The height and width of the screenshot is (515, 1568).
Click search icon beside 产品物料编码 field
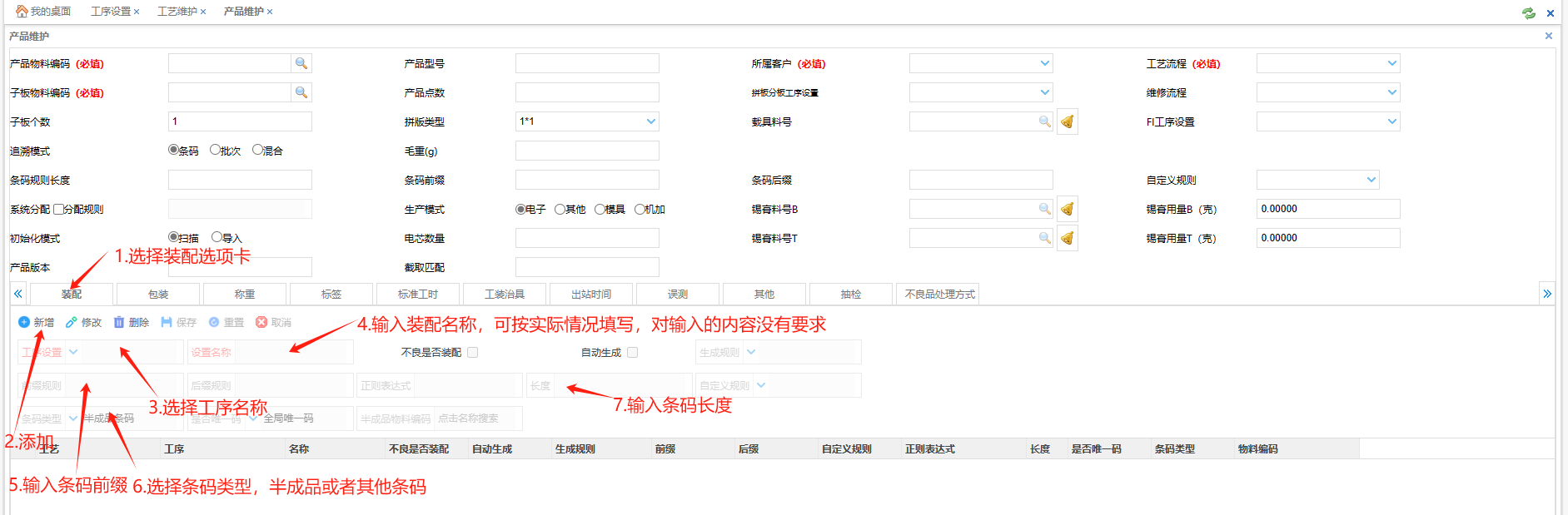[301, 63]
